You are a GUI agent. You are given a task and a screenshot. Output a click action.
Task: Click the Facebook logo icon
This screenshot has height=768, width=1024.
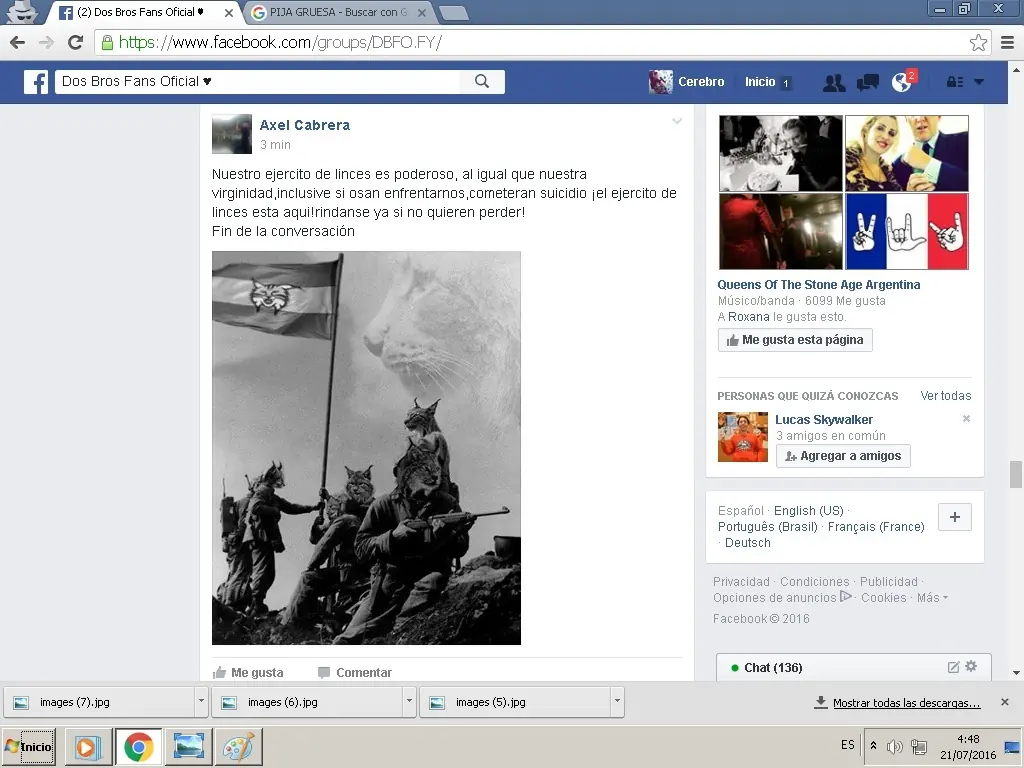[x=36, y=82]
